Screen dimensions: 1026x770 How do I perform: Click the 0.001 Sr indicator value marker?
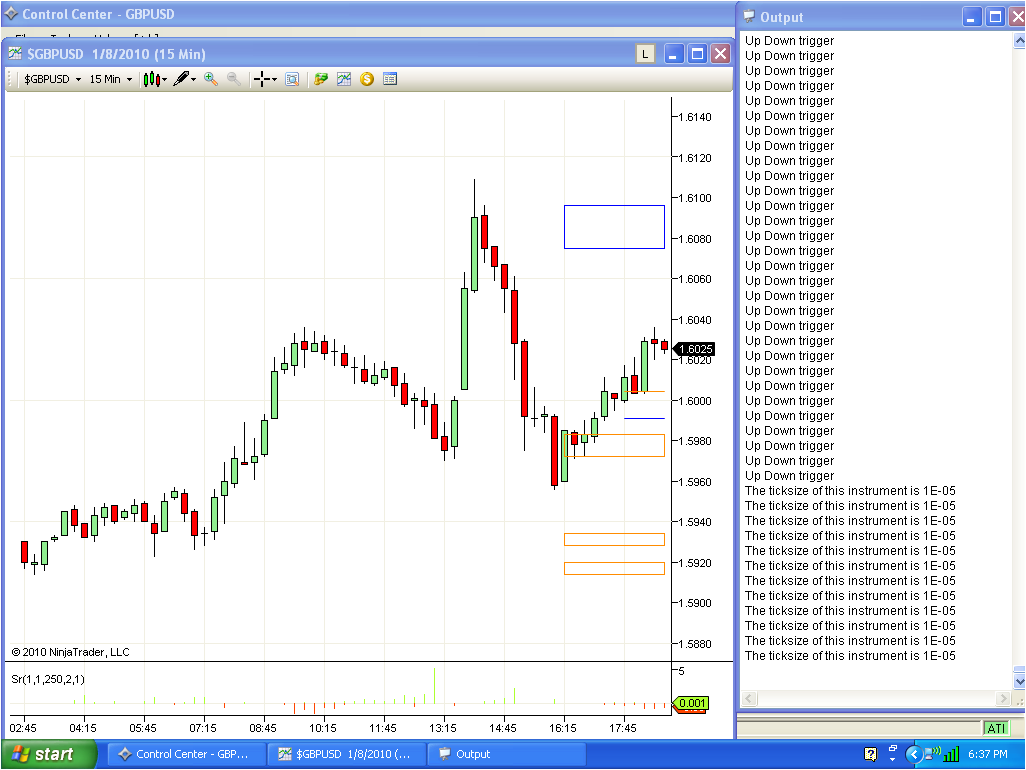pyautogui.click(x=690, y=703)
